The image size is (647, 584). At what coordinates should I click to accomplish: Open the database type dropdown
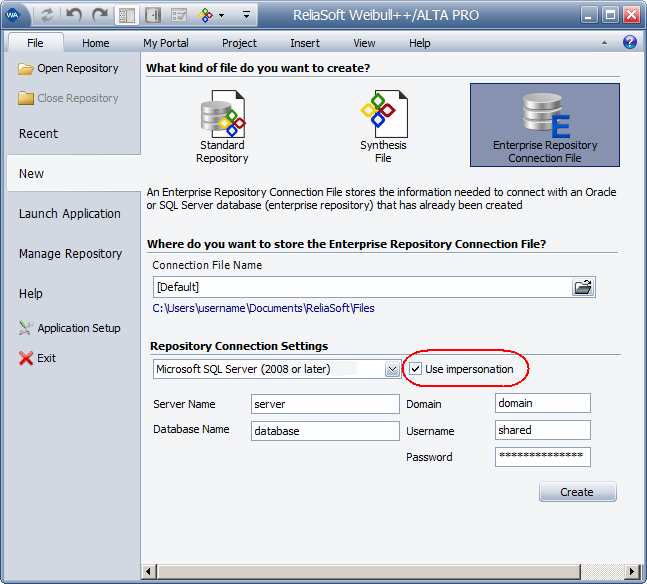click(x=393, y=369)
